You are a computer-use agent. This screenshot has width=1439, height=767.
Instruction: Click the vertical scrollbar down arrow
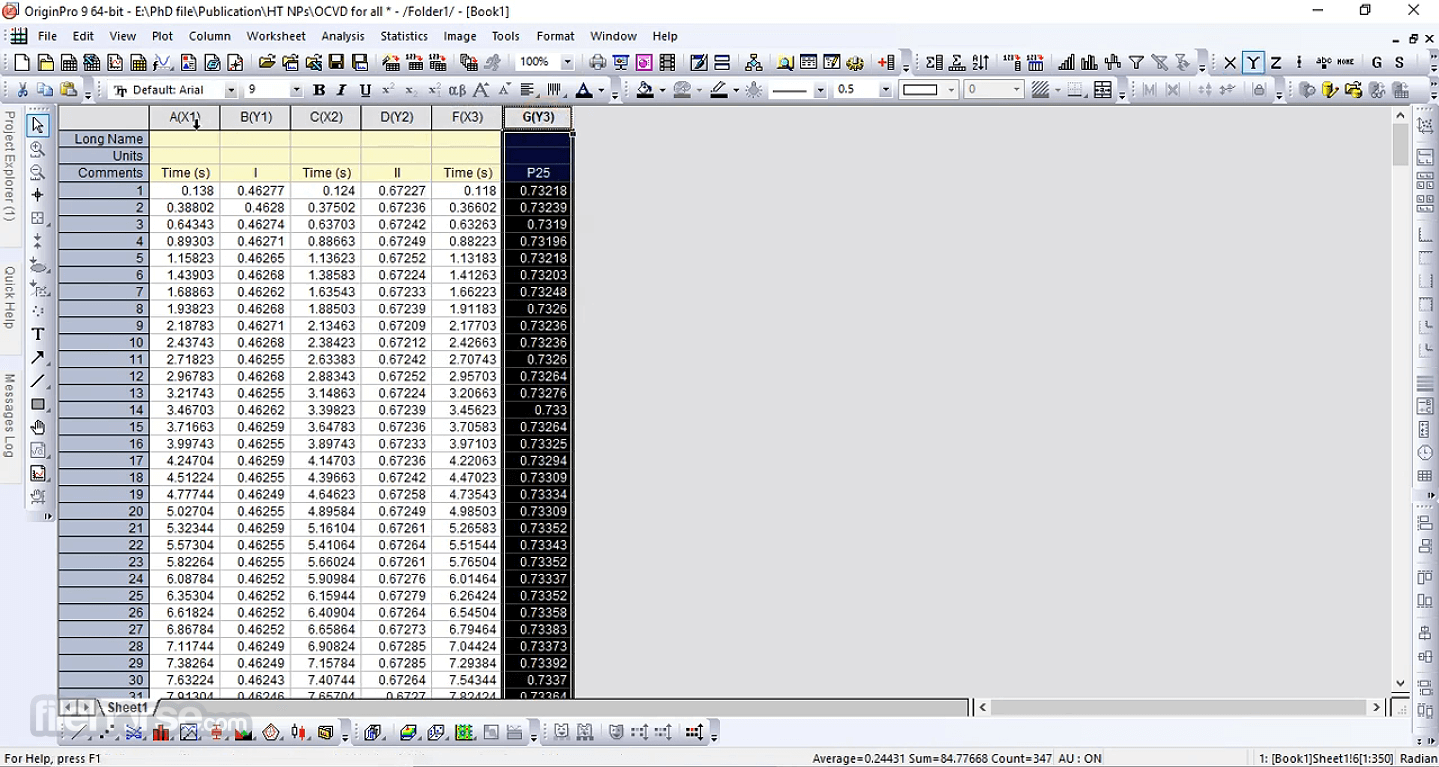(1400, 683)
